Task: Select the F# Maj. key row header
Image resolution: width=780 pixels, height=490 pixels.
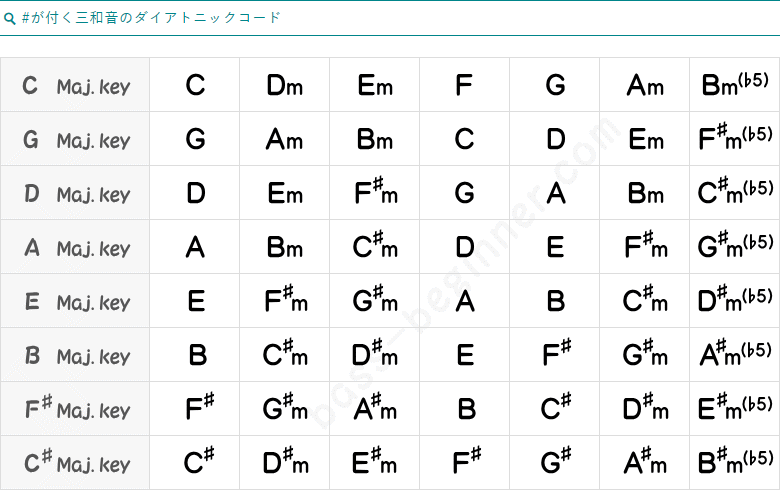Action: click(75, 409)
